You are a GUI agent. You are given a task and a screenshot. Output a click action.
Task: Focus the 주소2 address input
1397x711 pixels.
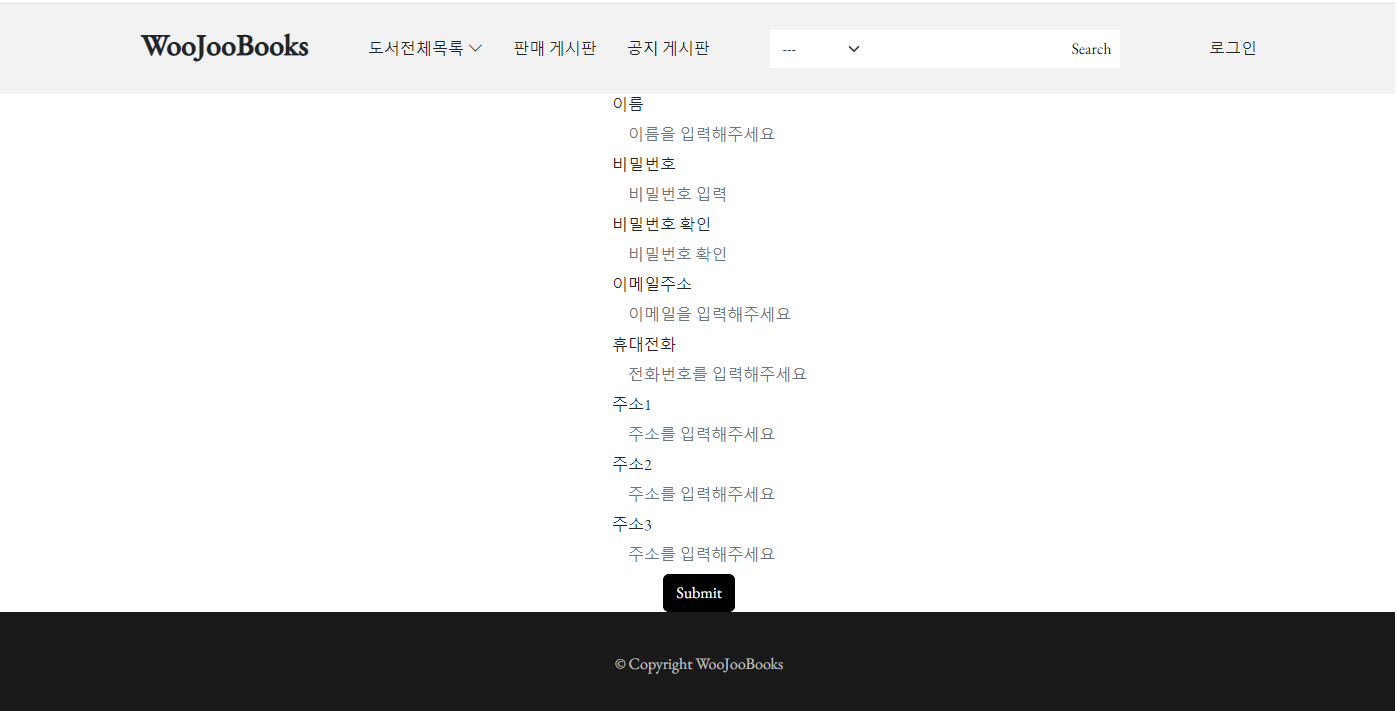click(x=701, y=494)
